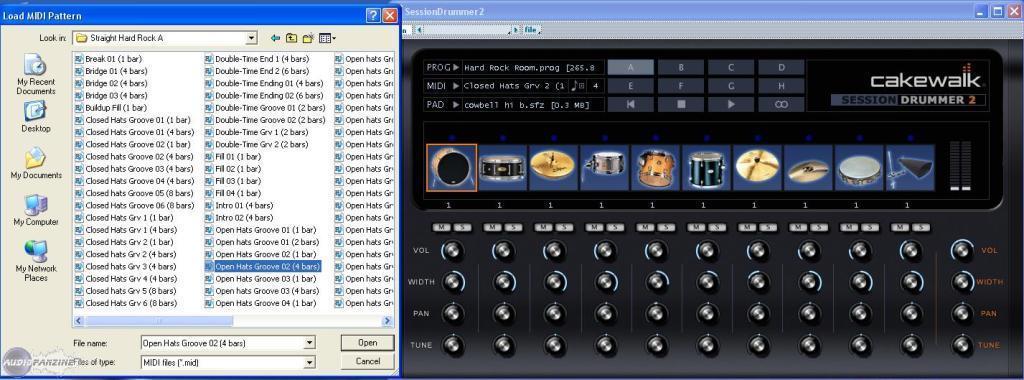Click the Cancel button
The height and width of the screenshot is (380, 1024).
[368, 361]
